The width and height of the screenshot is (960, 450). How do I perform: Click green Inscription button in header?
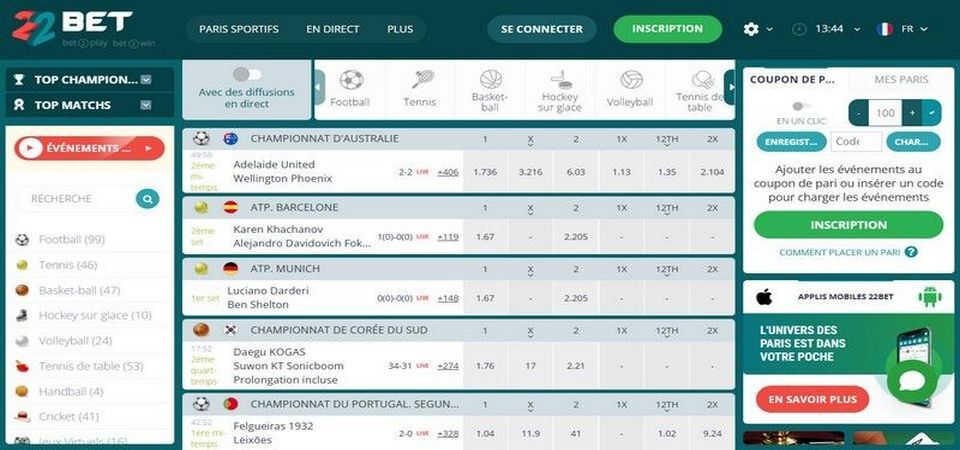coord(667,29)
